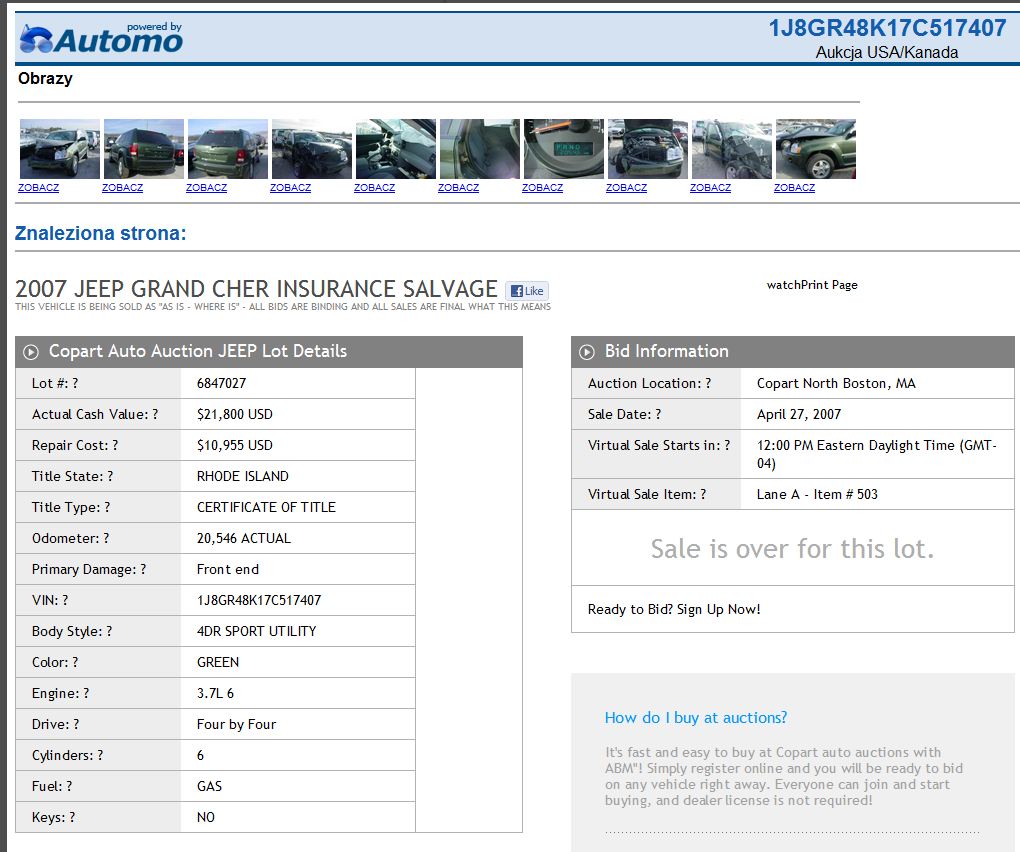
Task: Click the $10,955 USD repair cost
Action: [x=234, y=446]
